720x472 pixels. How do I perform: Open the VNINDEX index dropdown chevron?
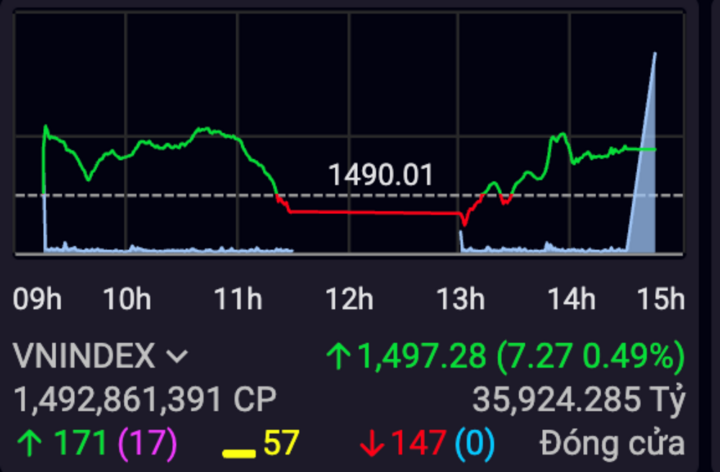(177, 357)
